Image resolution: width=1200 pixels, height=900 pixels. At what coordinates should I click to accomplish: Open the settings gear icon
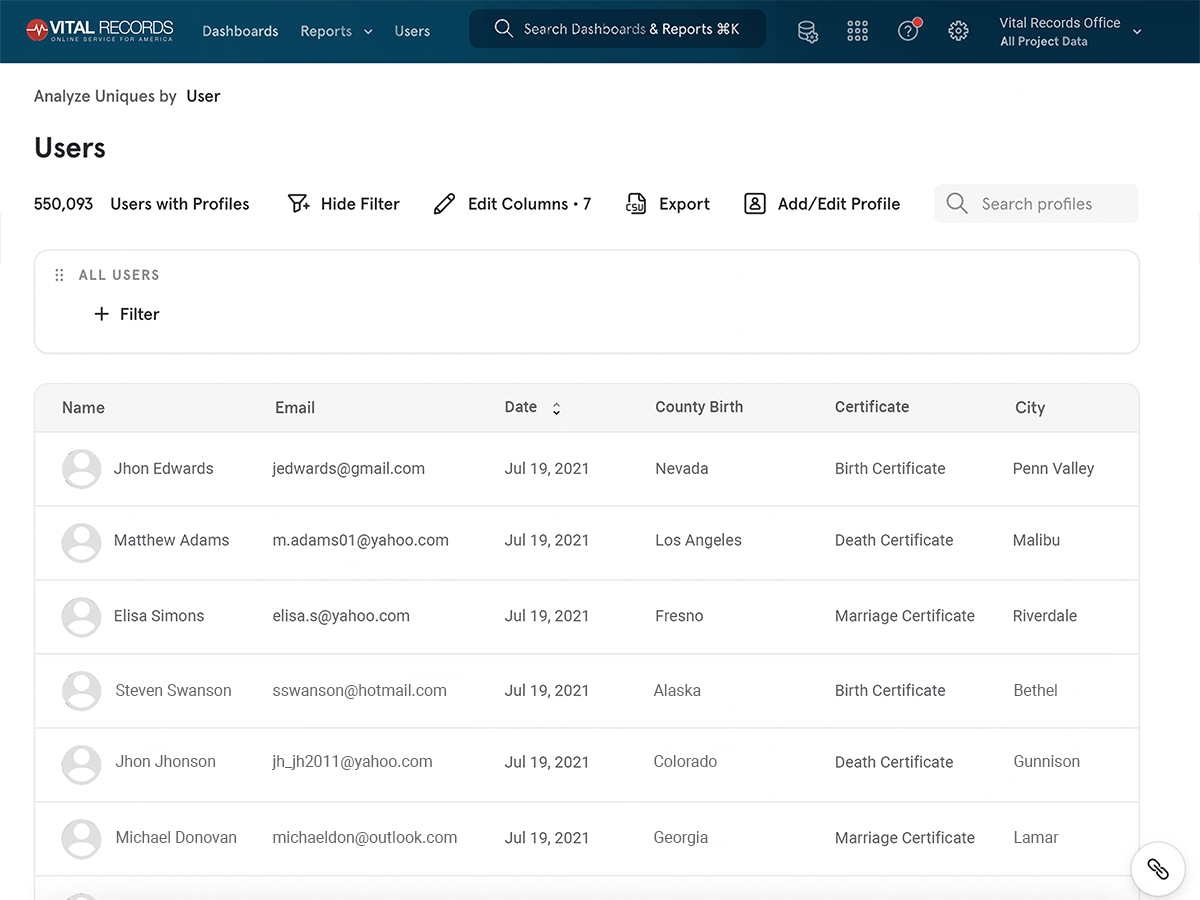pyautogui.click(x=958, y=31)
